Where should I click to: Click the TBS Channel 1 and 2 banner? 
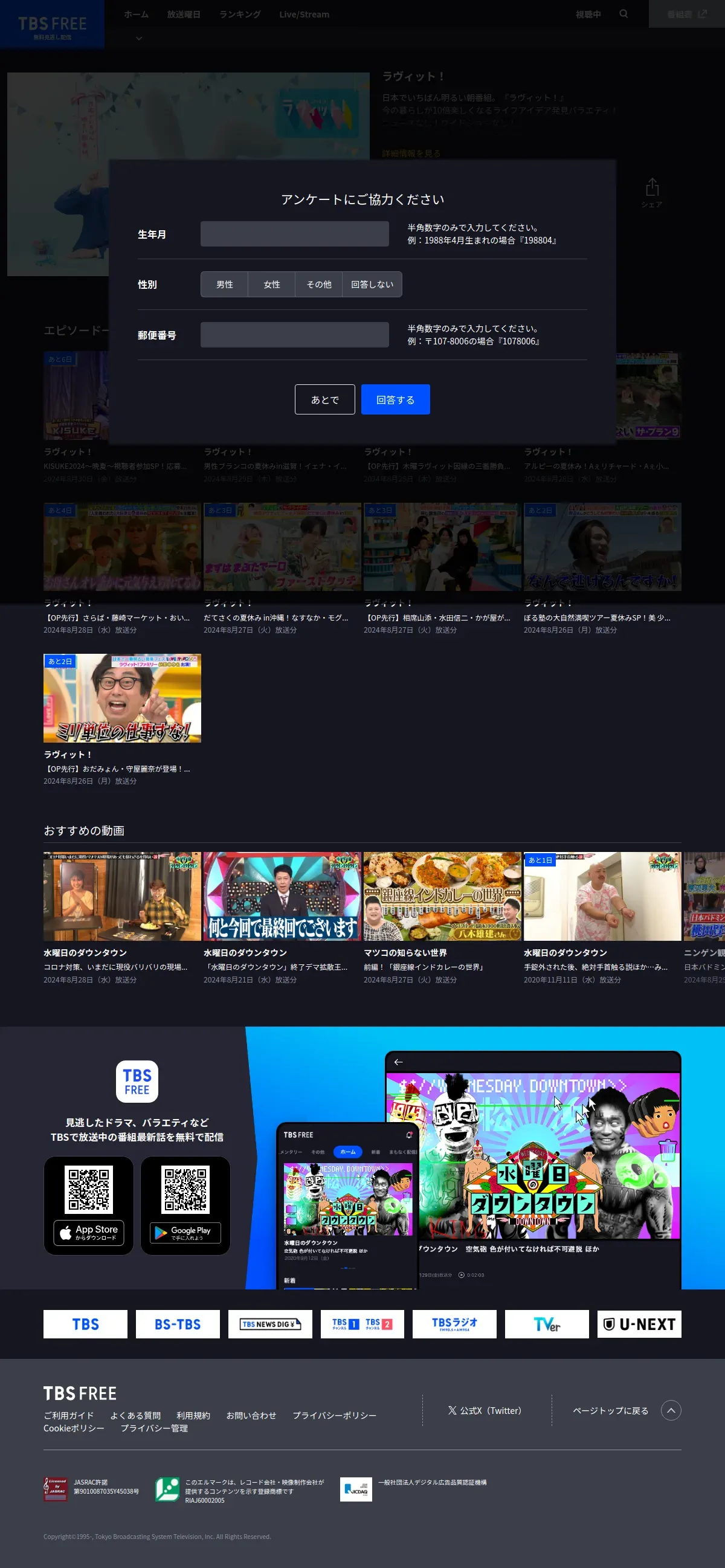click(362, 1324)
